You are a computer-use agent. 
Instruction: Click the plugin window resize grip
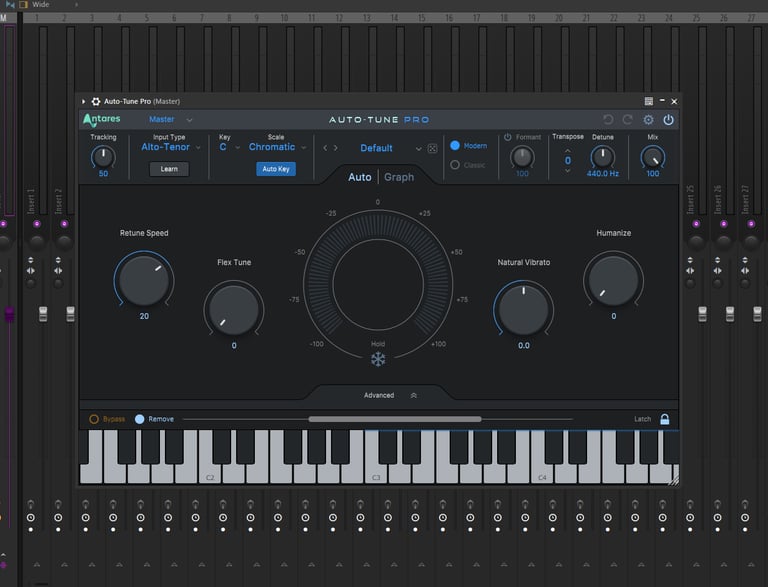click(x=673, y=480)
